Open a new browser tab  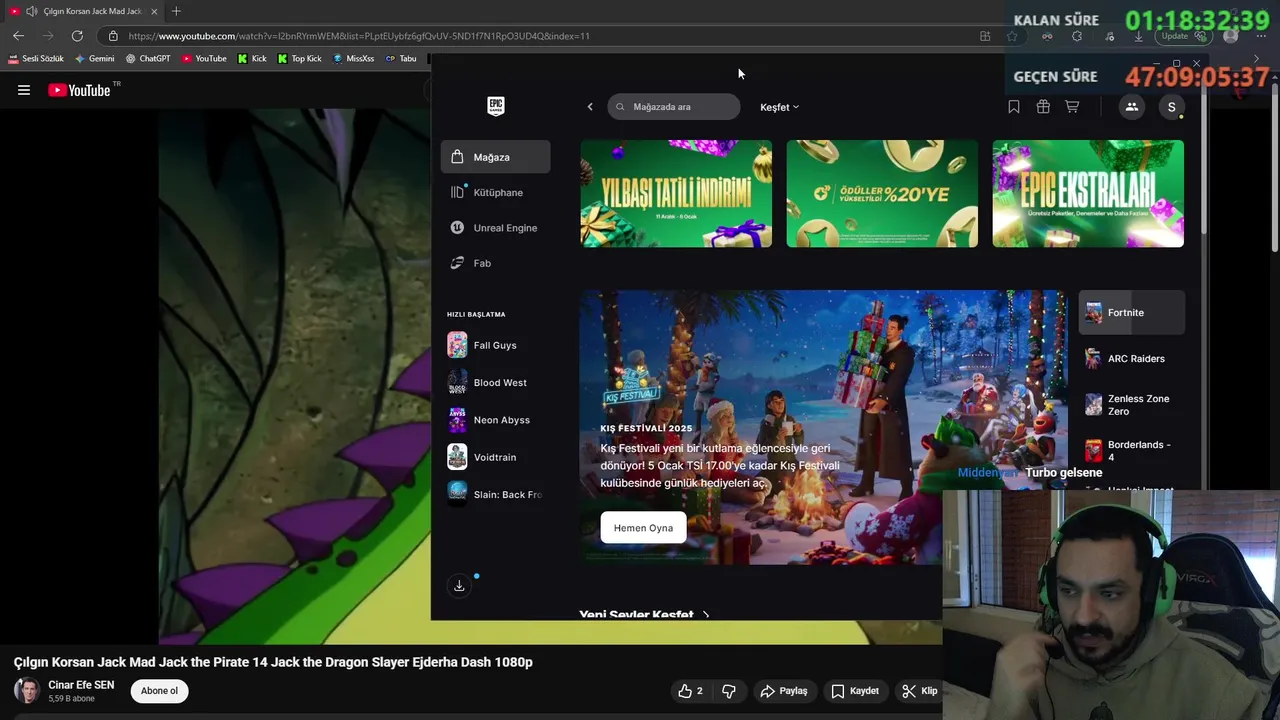pos(176,11)
